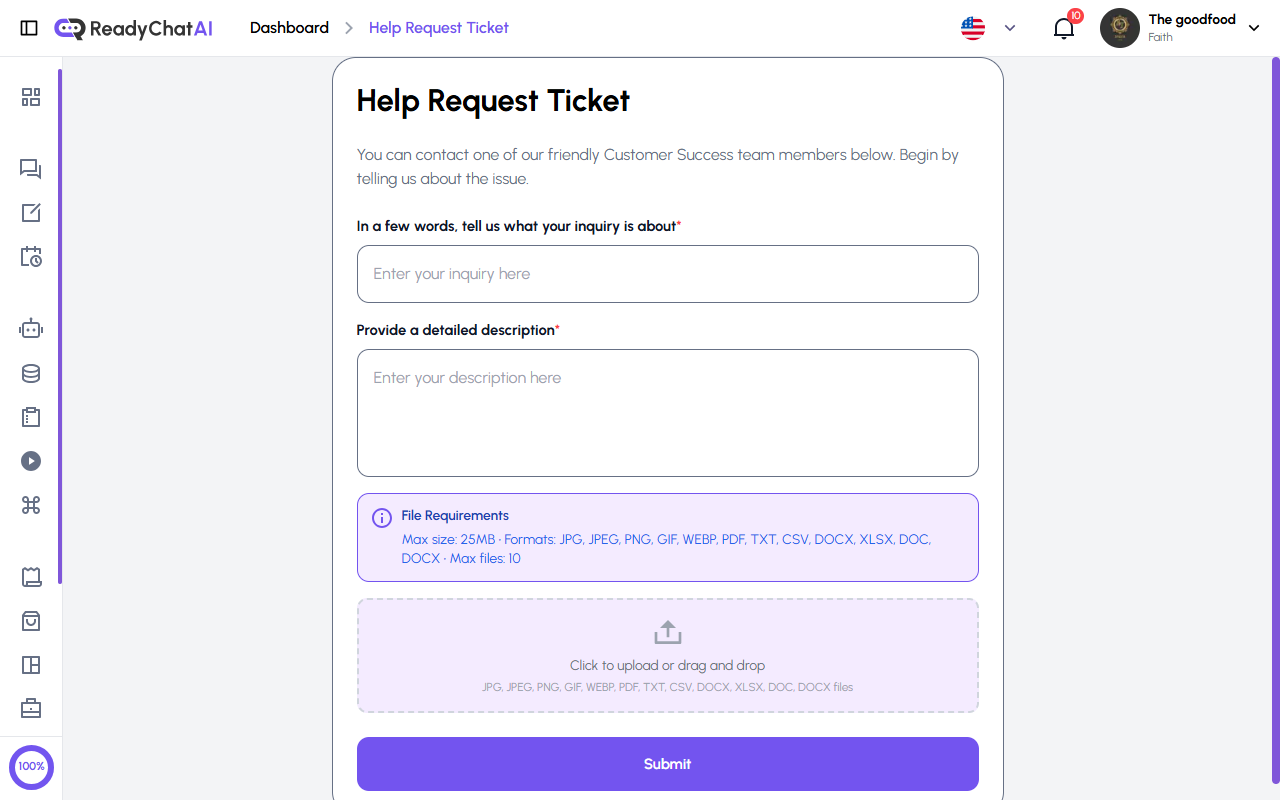Open the shopping bag icon in sidebar

(30, 621)
